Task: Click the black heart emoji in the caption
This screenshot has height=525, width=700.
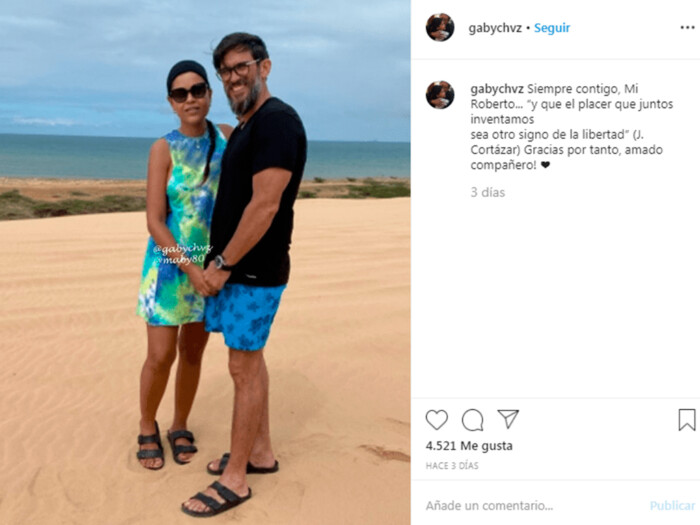Action: click(x=545, y=165)
